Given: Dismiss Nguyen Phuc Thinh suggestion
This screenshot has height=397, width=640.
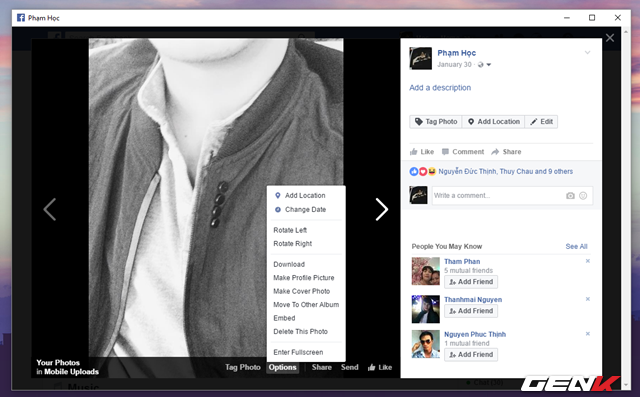Looking at the screenshot, I should 588,333.
